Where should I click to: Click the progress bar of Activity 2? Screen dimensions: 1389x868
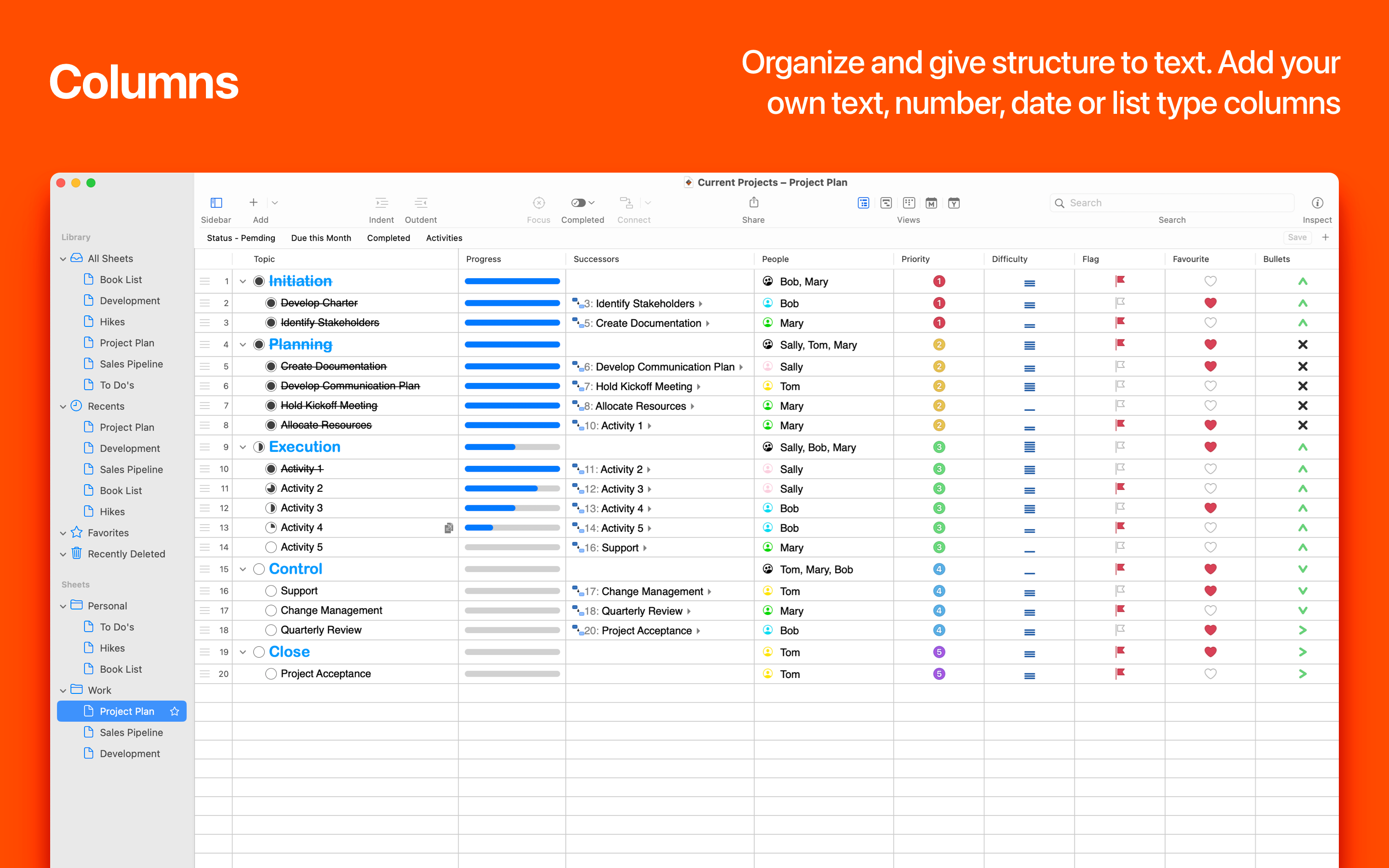pos(512,488)
